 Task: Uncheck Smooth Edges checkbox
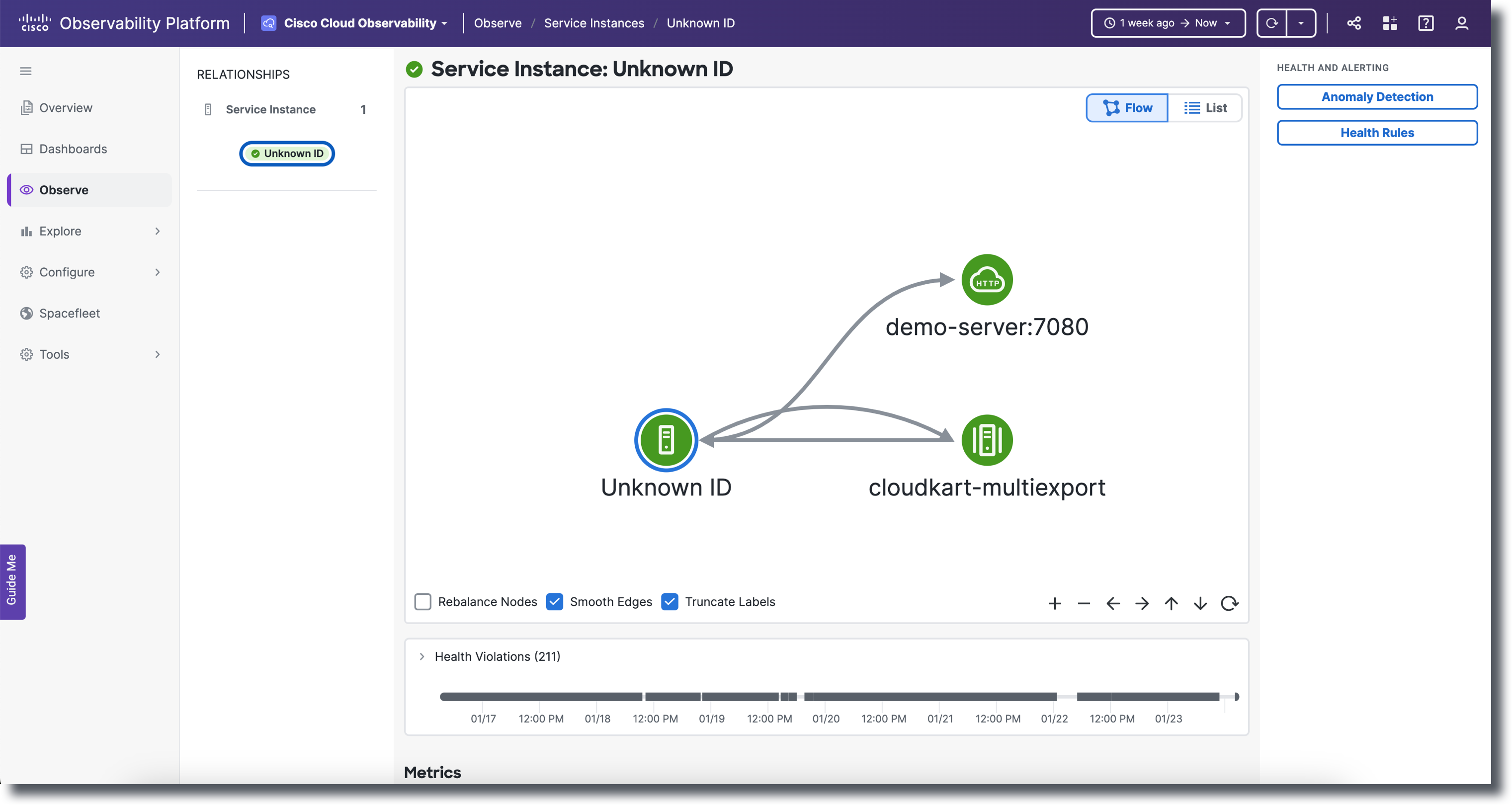pyautogui.click(x=554, y=602)
